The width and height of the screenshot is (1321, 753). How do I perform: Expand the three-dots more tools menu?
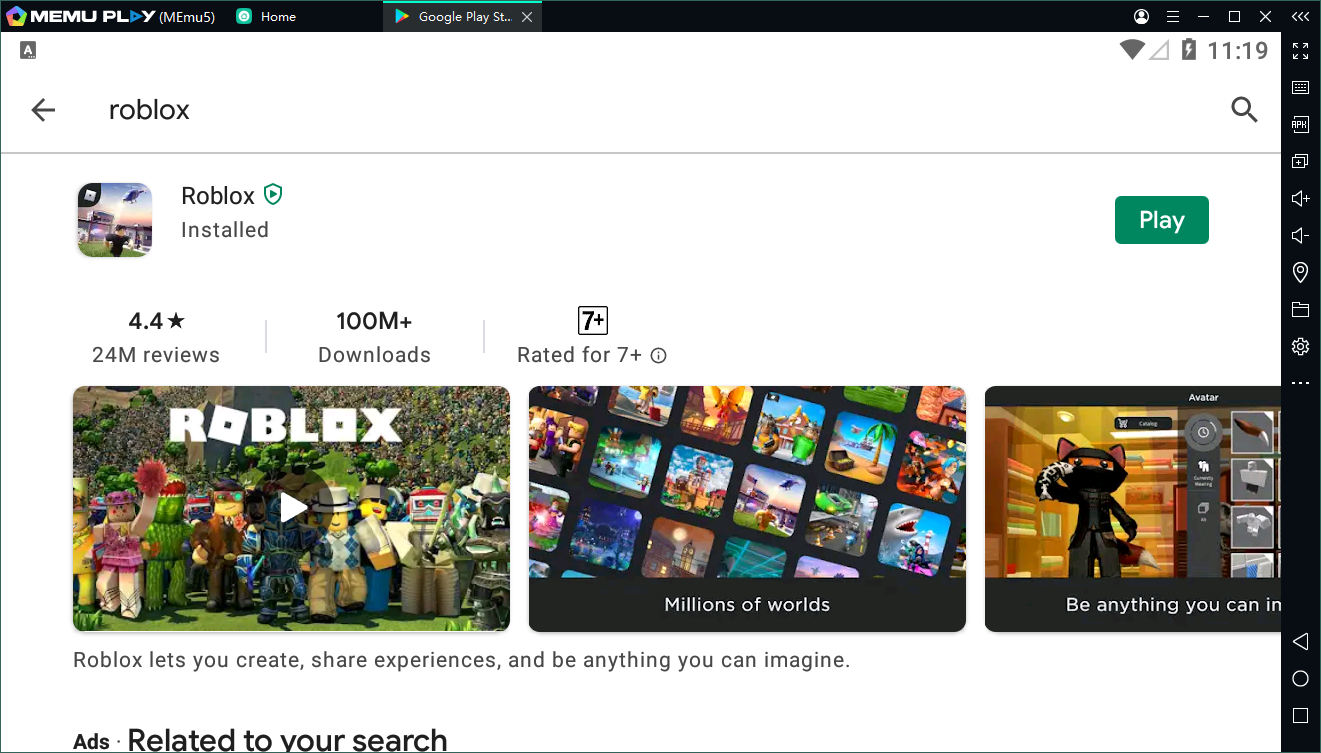point(1300,383)
